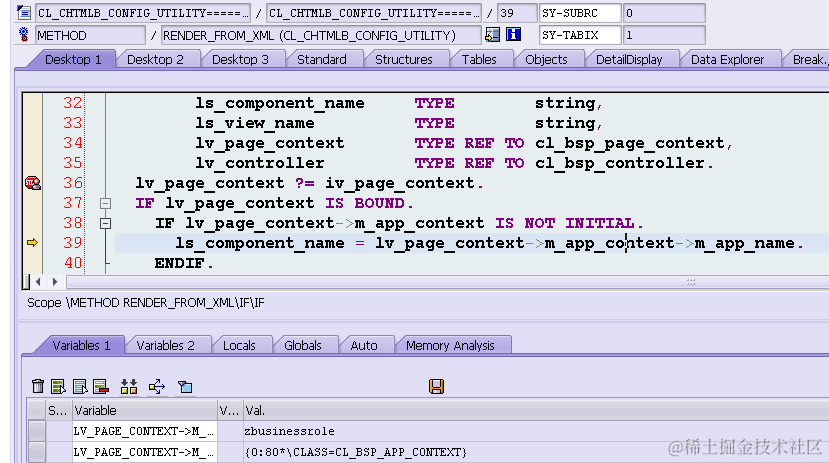
Task: Click the gear icon next to METHOD field
Action: click(x=24, y=35)
